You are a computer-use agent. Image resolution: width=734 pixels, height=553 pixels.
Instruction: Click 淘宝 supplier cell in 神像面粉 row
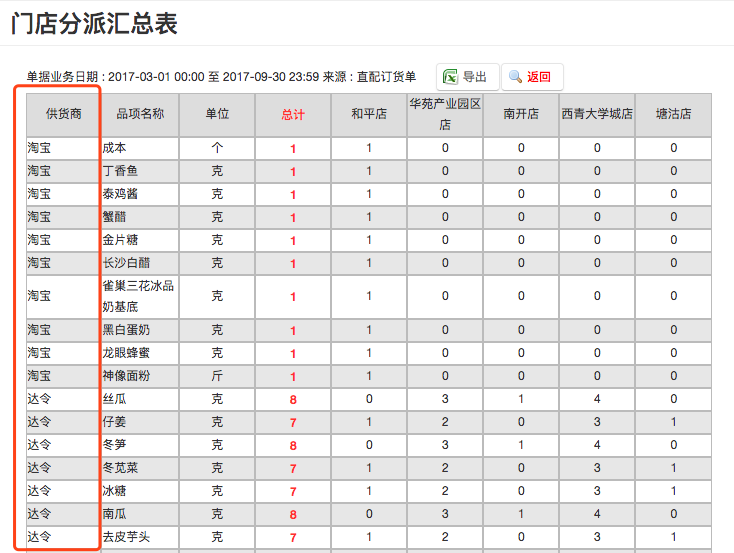point(64,376)
